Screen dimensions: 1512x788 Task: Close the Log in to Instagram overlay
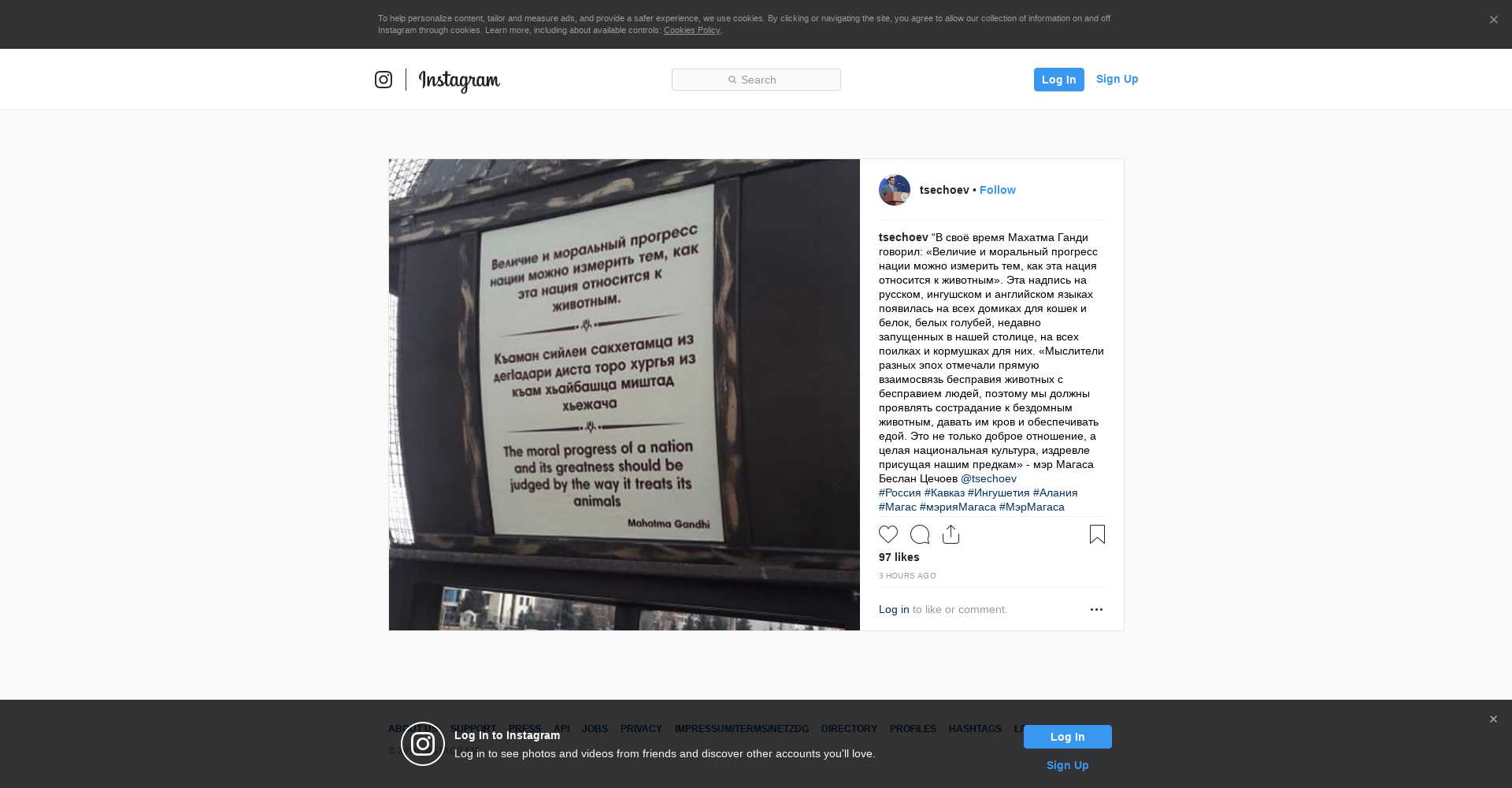[x=1493, y=719]
